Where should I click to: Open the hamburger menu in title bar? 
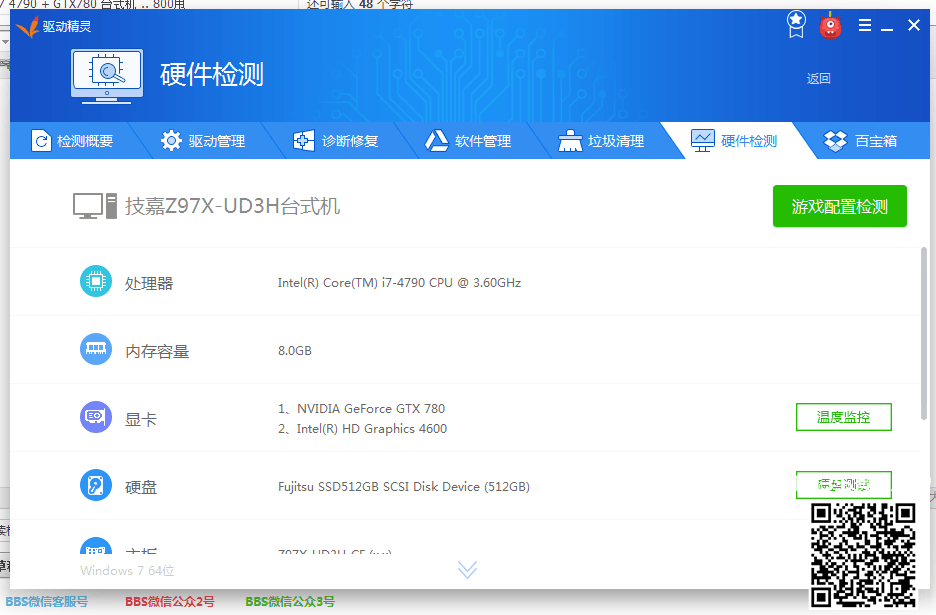point(865,25)
